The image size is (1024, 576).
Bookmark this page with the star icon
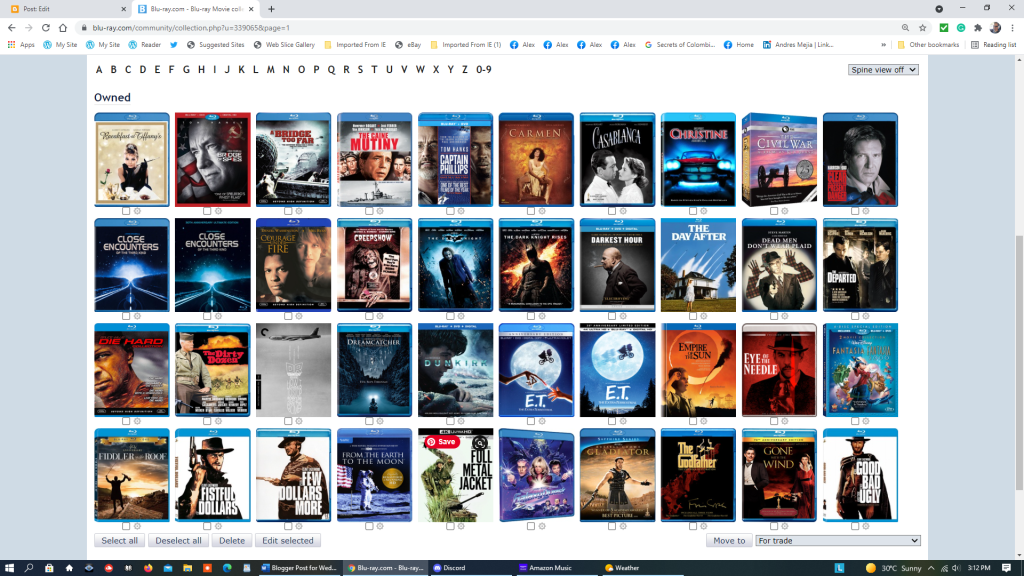coord(923,28)
